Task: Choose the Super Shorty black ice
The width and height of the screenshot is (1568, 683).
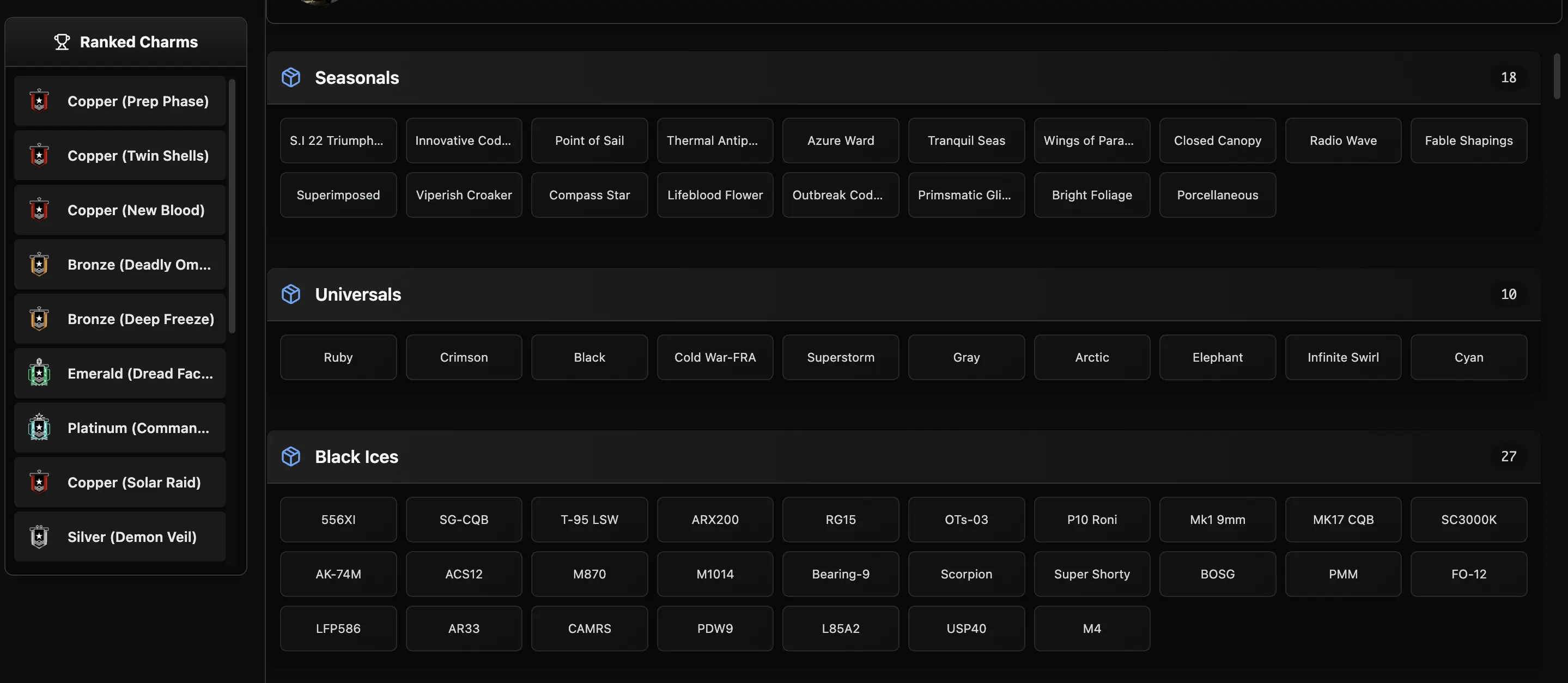Action: [x=1091, y=574]
